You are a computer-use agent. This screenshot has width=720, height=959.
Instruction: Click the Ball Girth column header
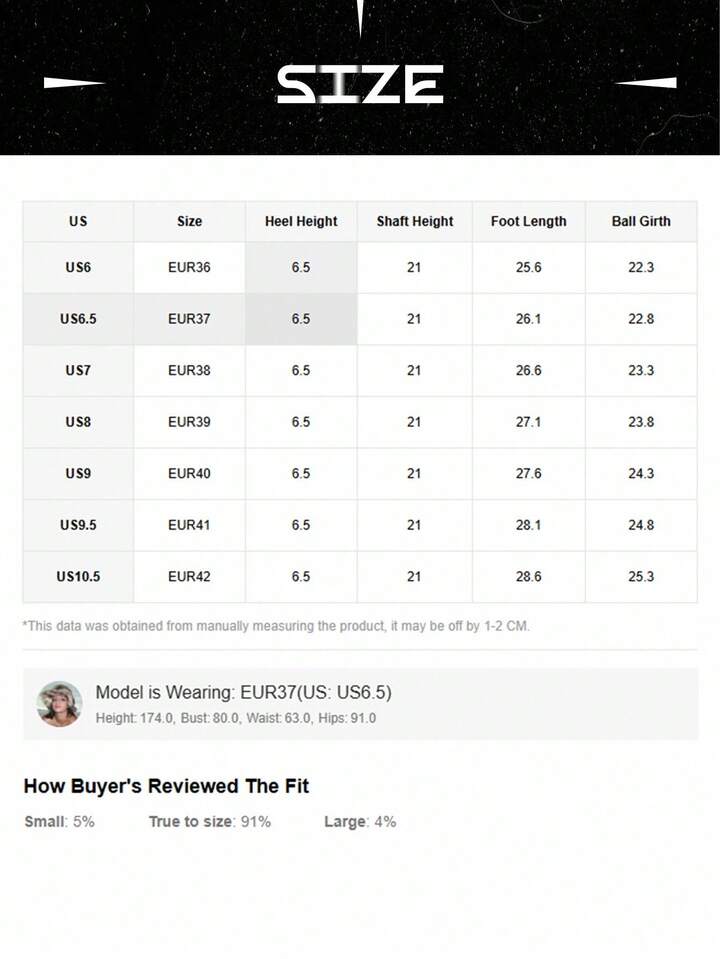click(641, 221)
